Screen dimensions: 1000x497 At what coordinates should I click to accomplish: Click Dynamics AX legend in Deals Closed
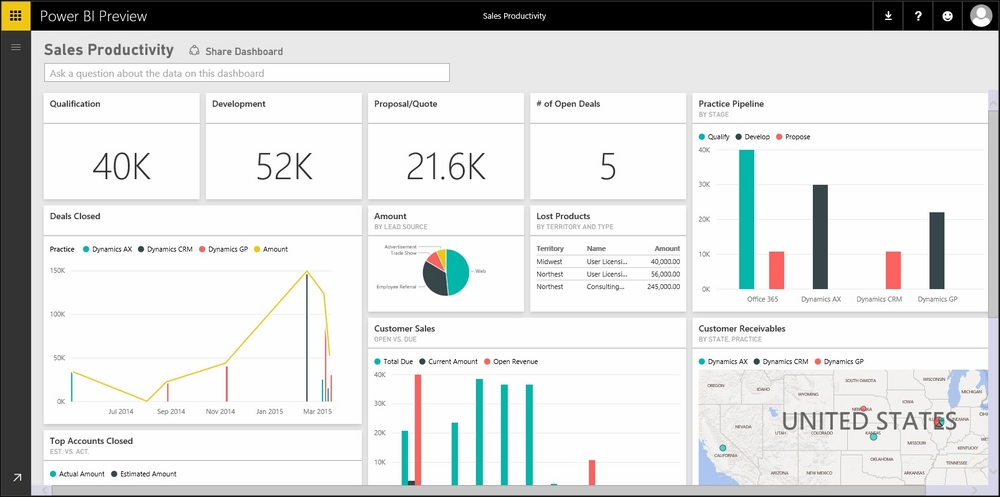(x=107, y=249)
